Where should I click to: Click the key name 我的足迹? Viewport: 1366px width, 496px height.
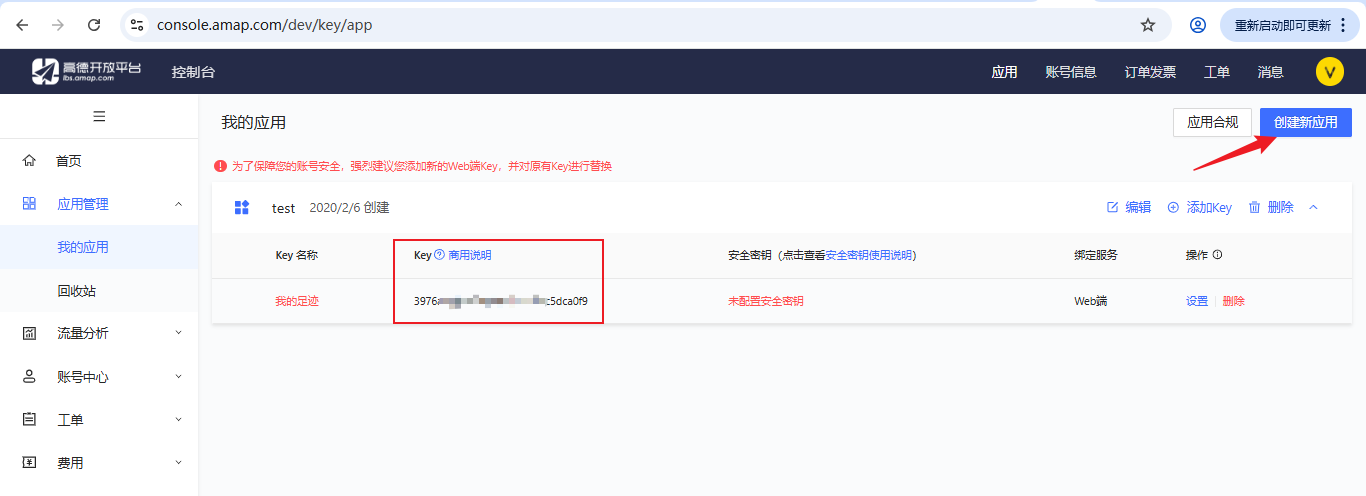297,301
